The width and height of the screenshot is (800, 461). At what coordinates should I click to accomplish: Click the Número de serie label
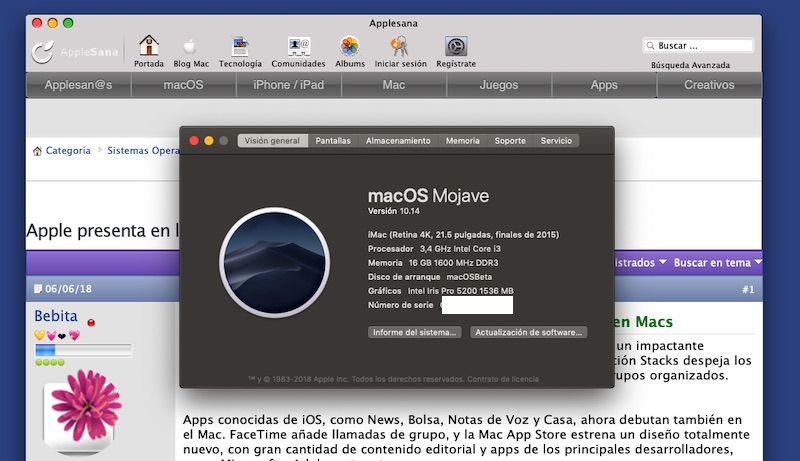[x=401, y=305]
